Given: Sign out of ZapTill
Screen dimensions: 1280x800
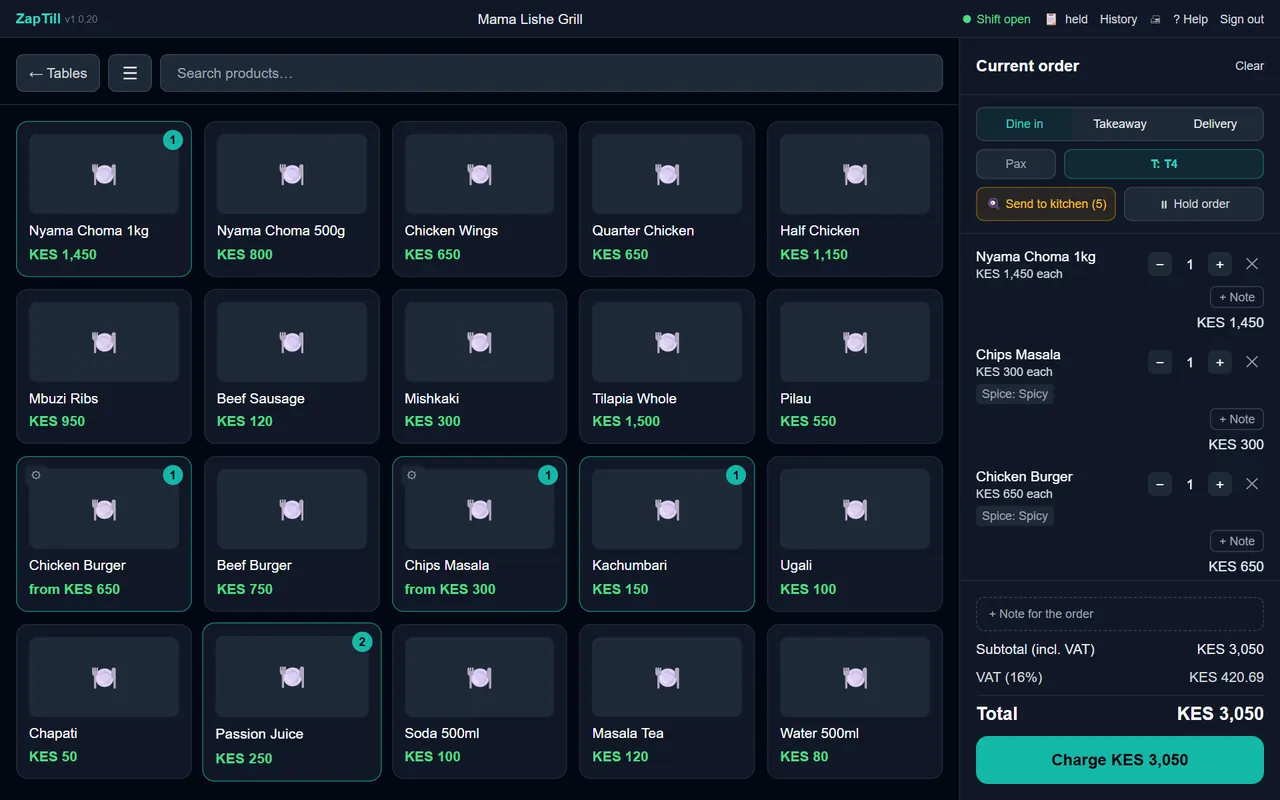Looking at the screenshot, I should pos(1242,19).
